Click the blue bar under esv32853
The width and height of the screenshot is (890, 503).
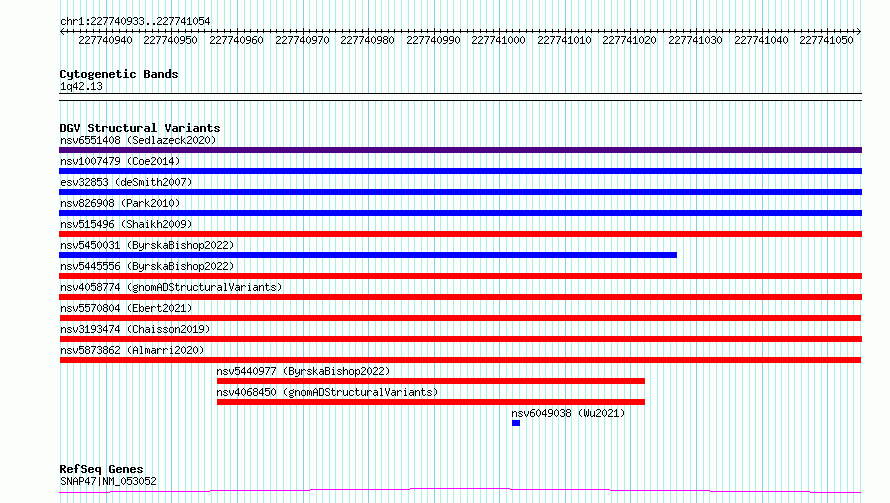(460, 192)
